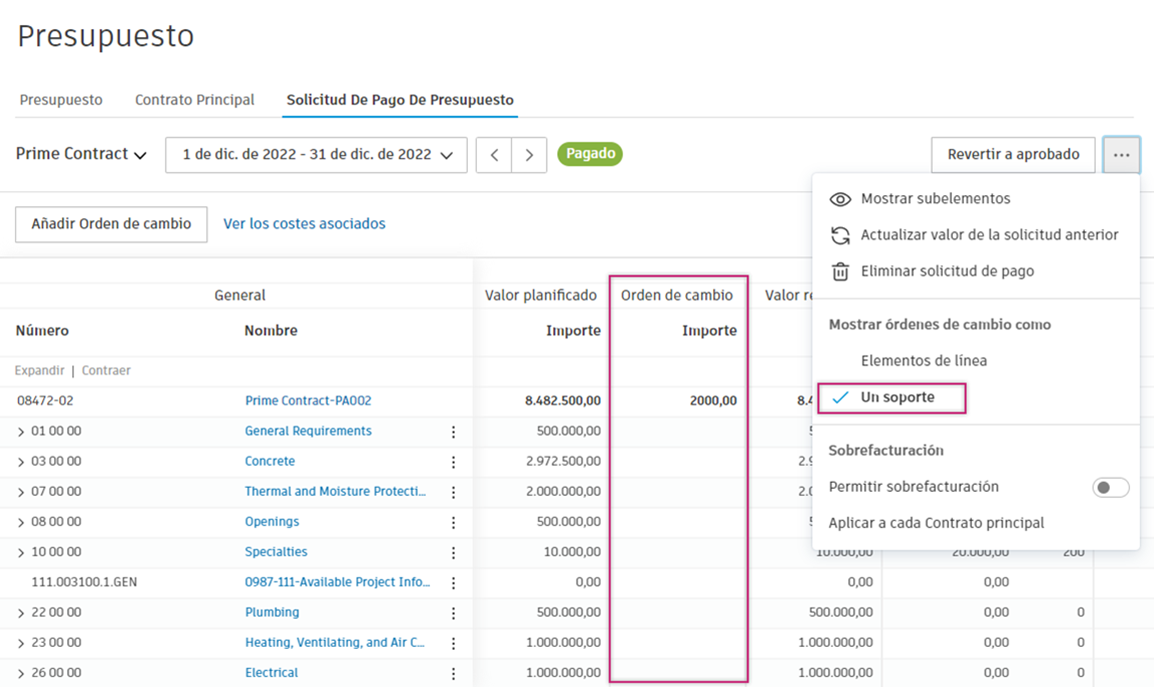Screen dimensions: 1154x687
Task: Select Solicitud De Pago De Presupuesto tab
Action: point(400,99)
